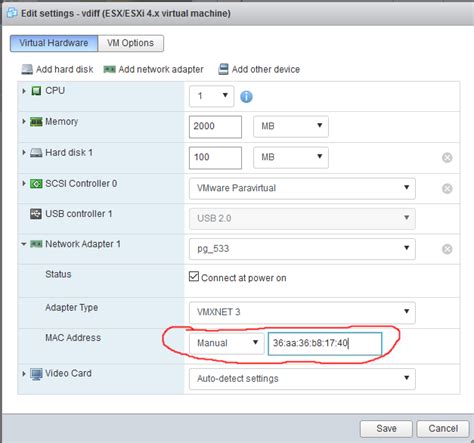Switch to the VM Options tab
The image size is (474, 443).
coord(131,43)
